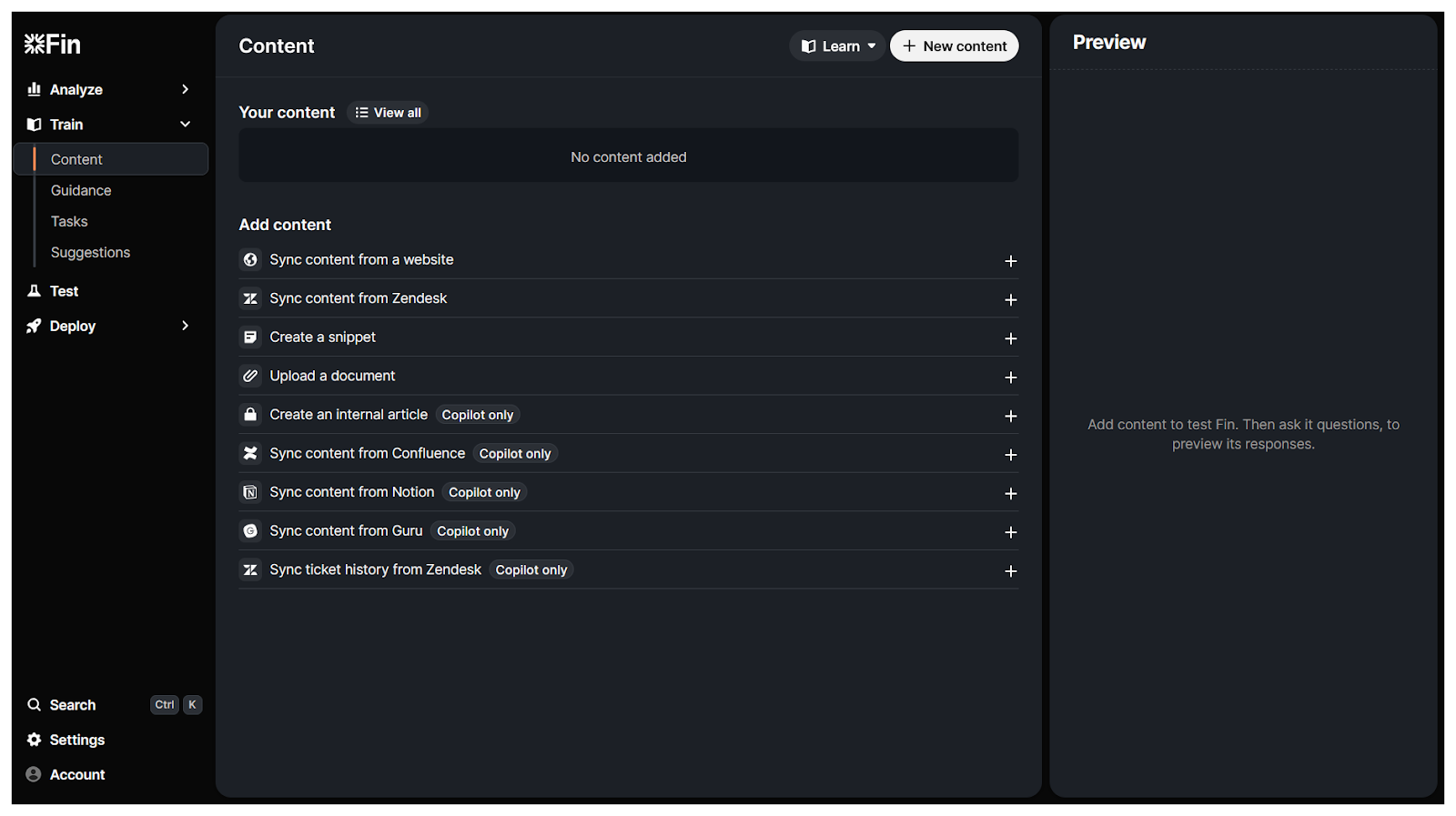The height and width of the screenshot is (816, 1456).
Task: Click the New content button
Action: point(954,46)
